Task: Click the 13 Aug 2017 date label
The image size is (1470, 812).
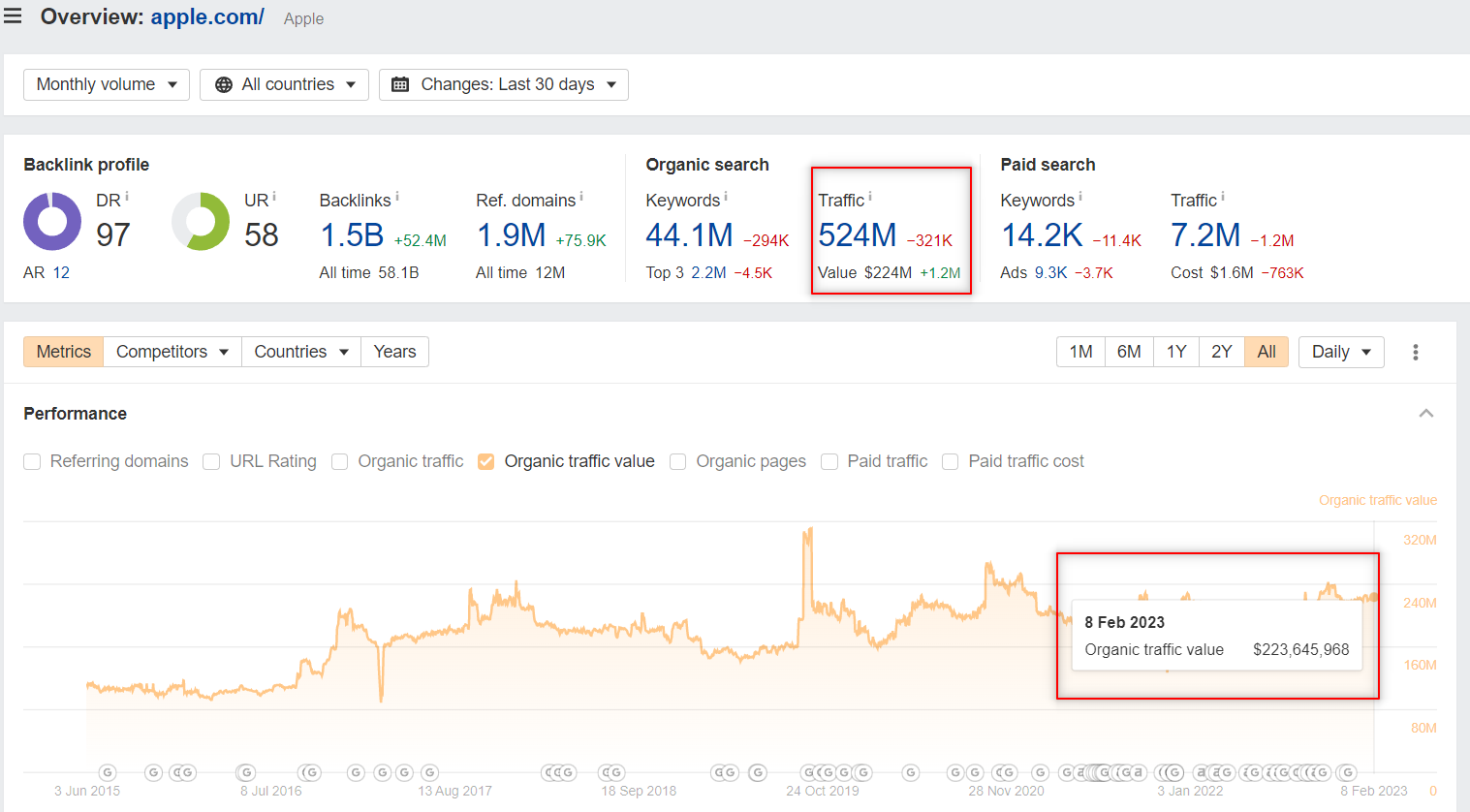Action: click(455, 792)
